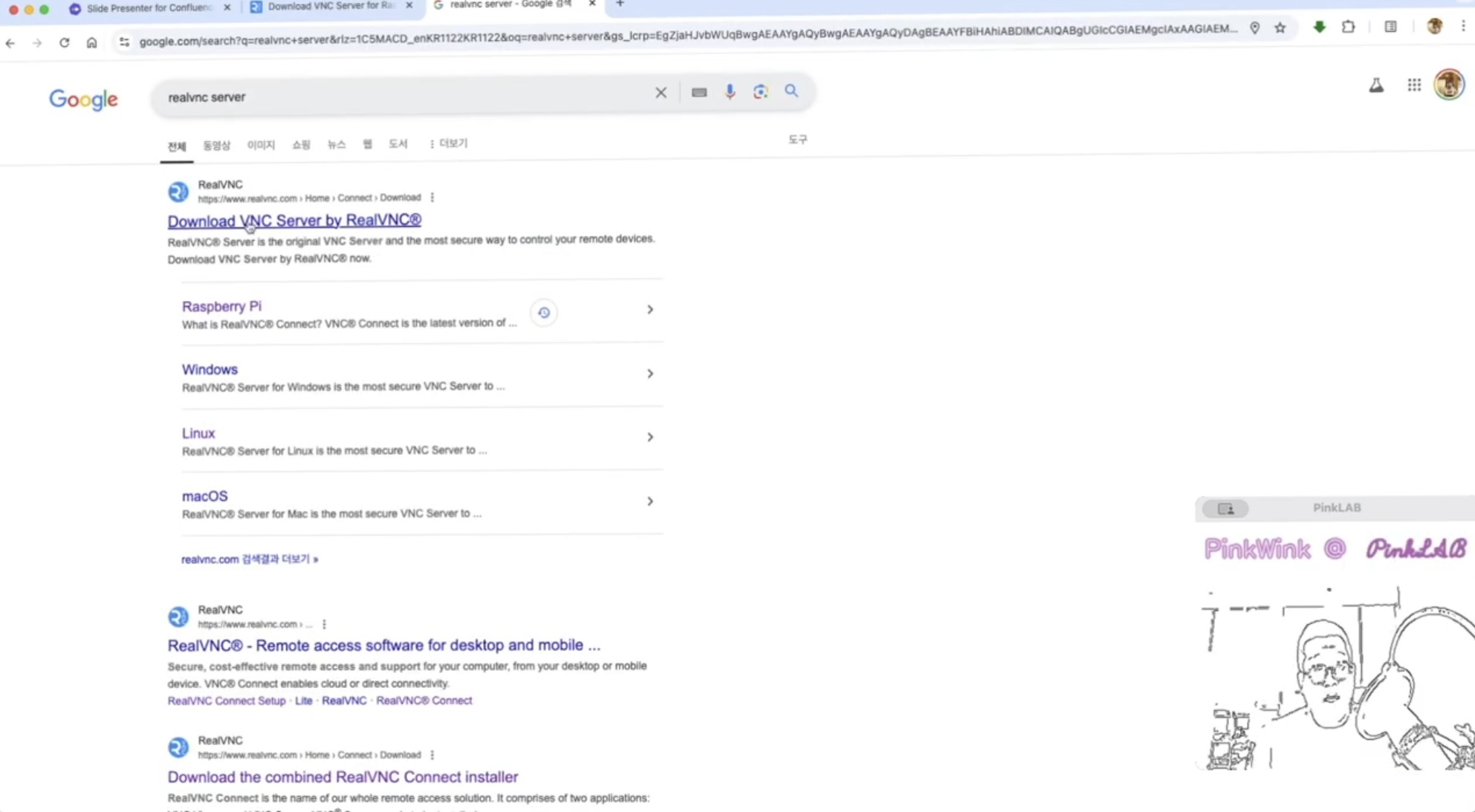Expand the Raspberry Pi sitelink chevron

(x=649, y=310)
